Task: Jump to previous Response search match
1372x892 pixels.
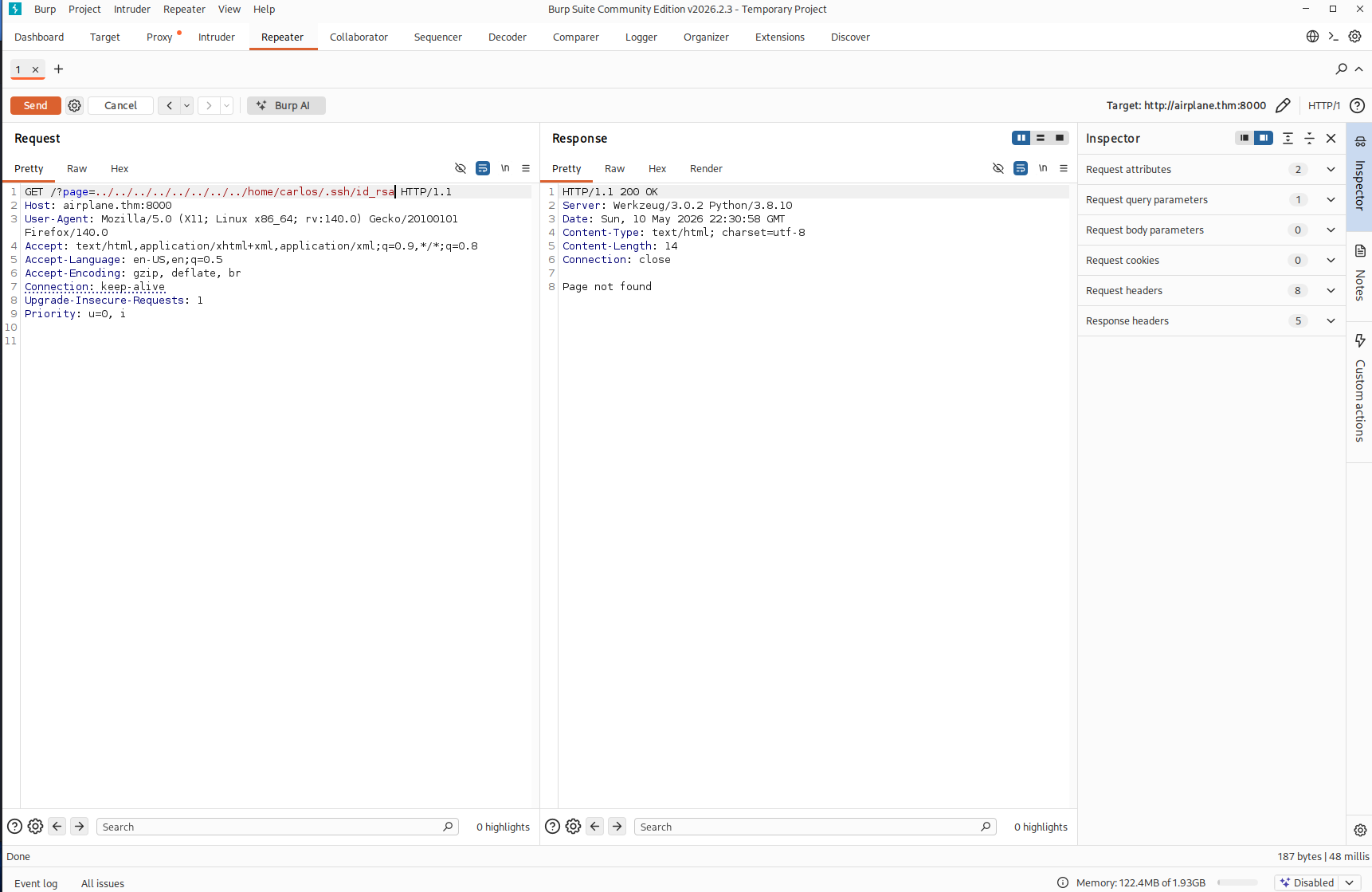Action: tap(595, 827)
